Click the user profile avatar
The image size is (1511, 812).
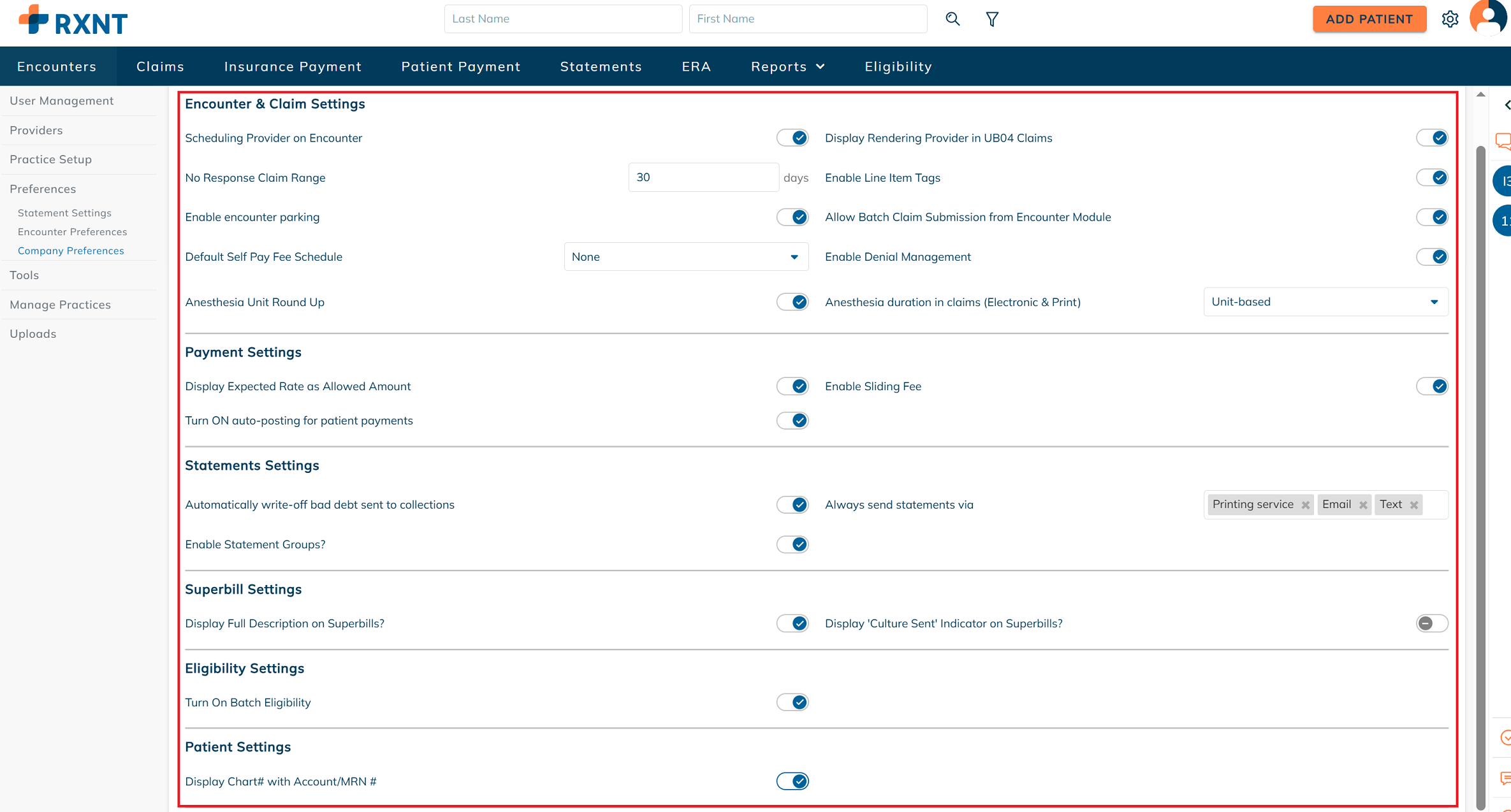pos(1488,18)
